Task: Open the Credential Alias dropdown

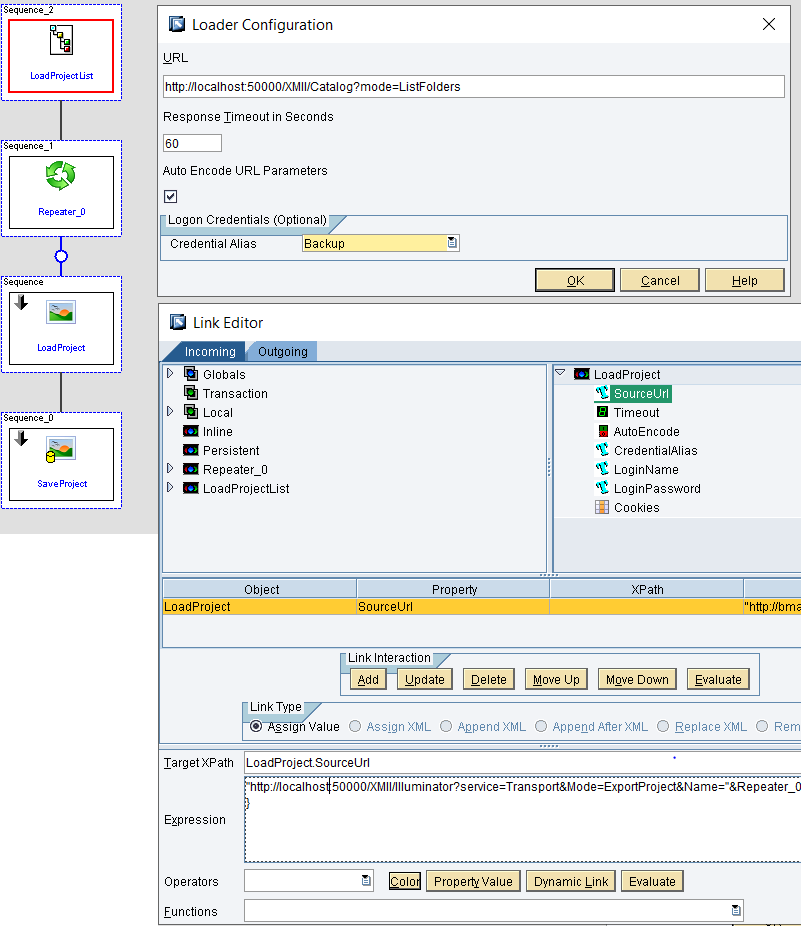Action: (x=451, y=243)
